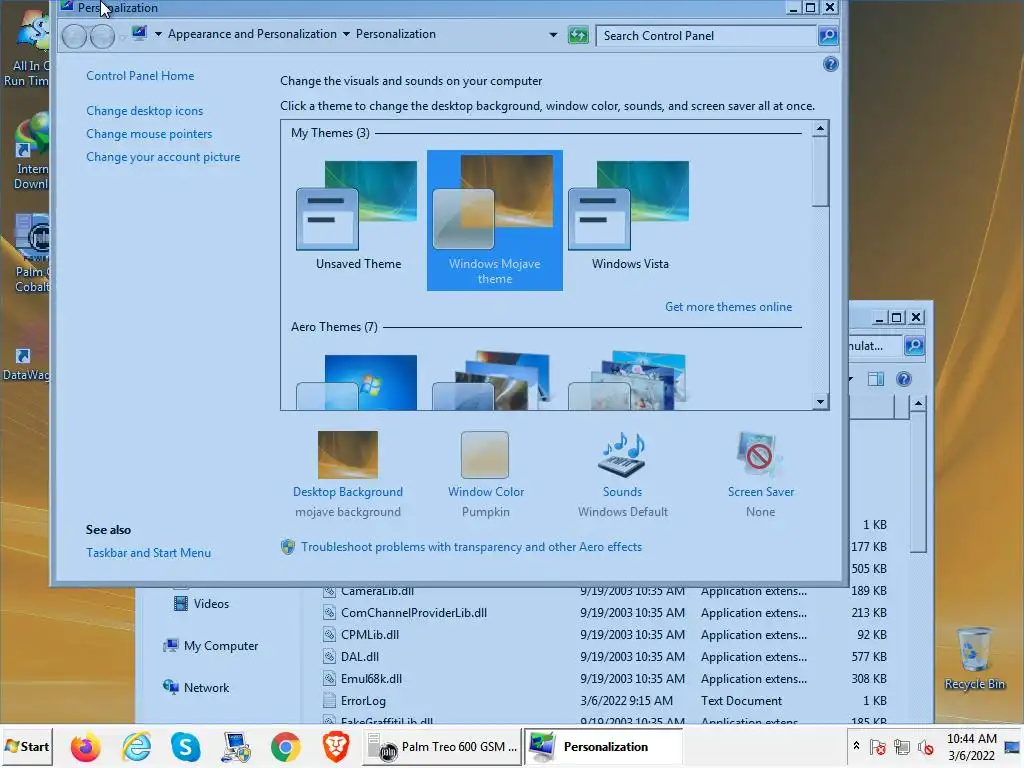
Task: Open Window Color Pumpkin swatch
Action: (485, 455)
